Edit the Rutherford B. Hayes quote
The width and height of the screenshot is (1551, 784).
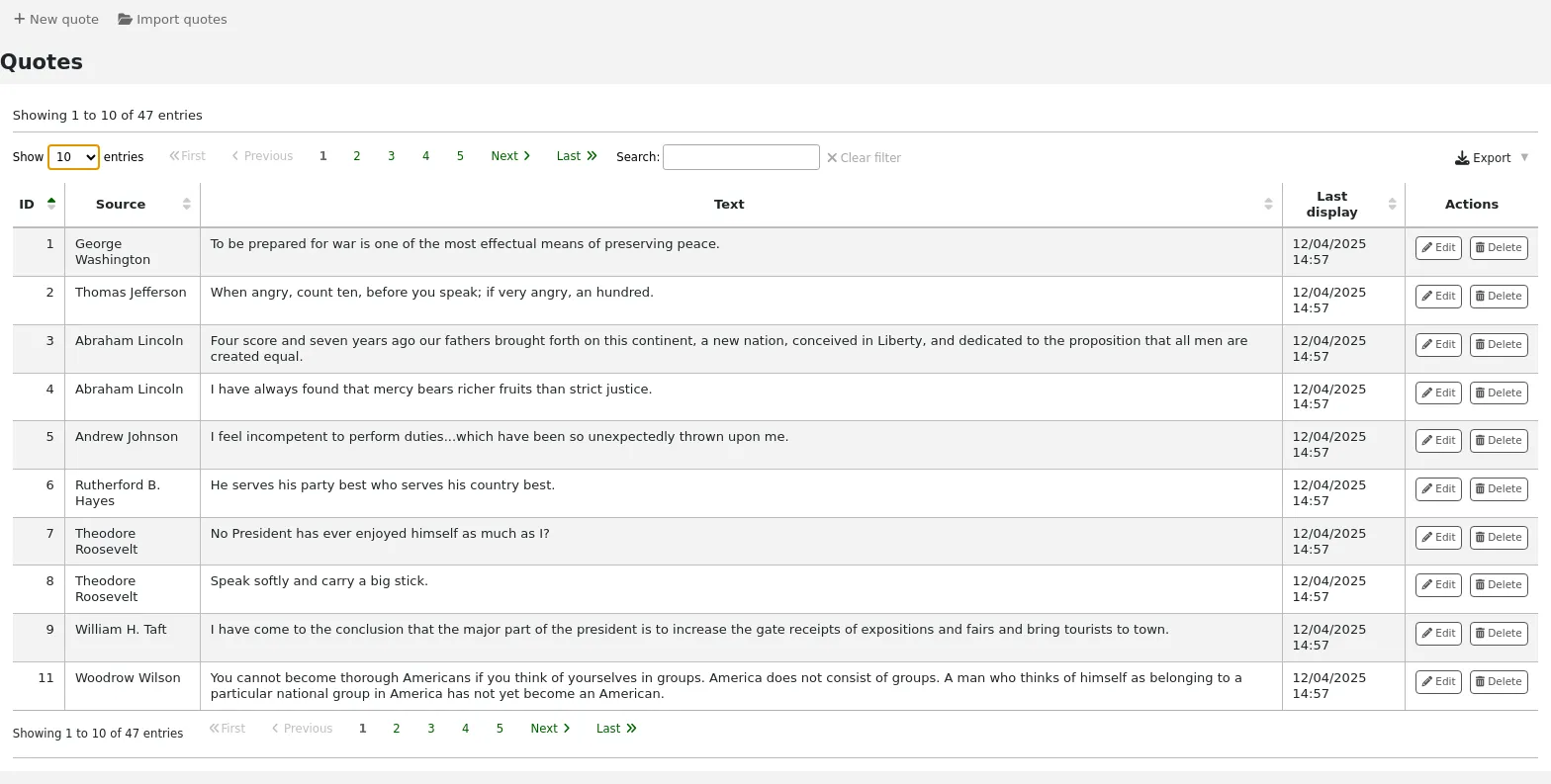click(1438, 489)
